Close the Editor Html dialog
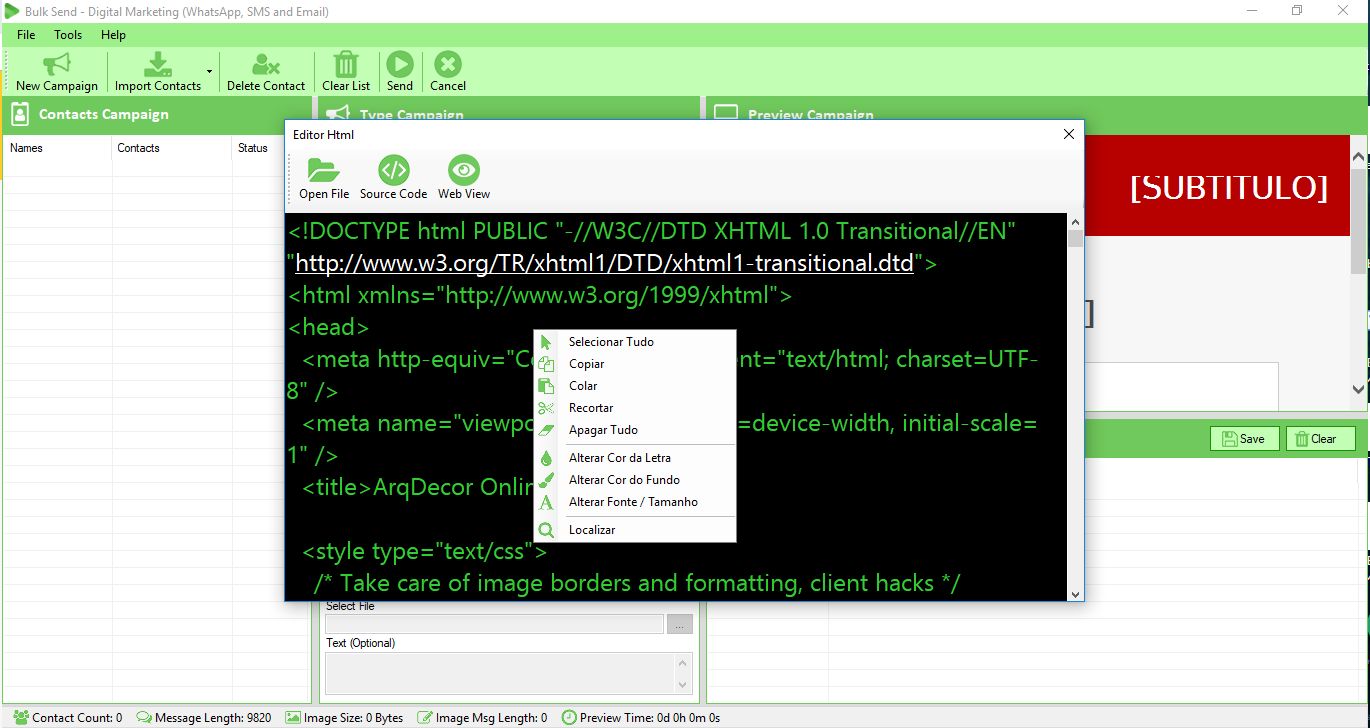This screenshot has height=728, width=1370. pos(1069,134)
